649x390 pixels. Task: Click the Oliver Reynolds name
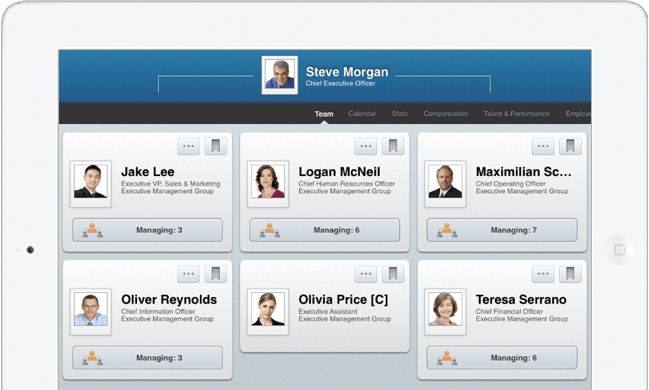169,300
